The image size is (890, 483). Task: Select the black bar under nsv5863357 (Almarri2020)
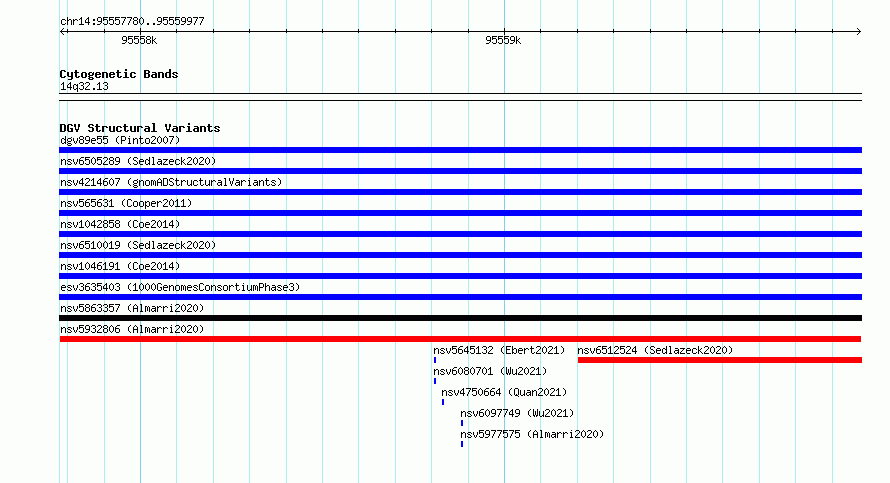[x=460, y=318]
